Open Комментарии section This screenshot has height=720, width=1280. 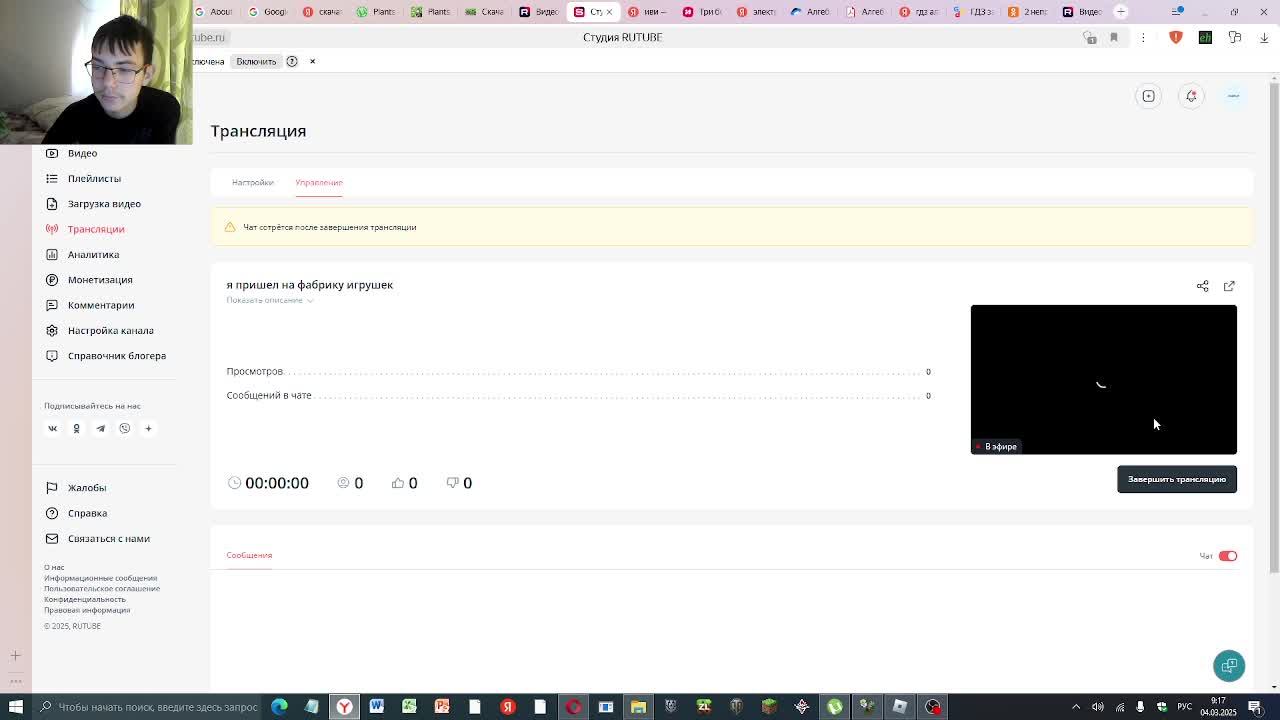point(101,305)
